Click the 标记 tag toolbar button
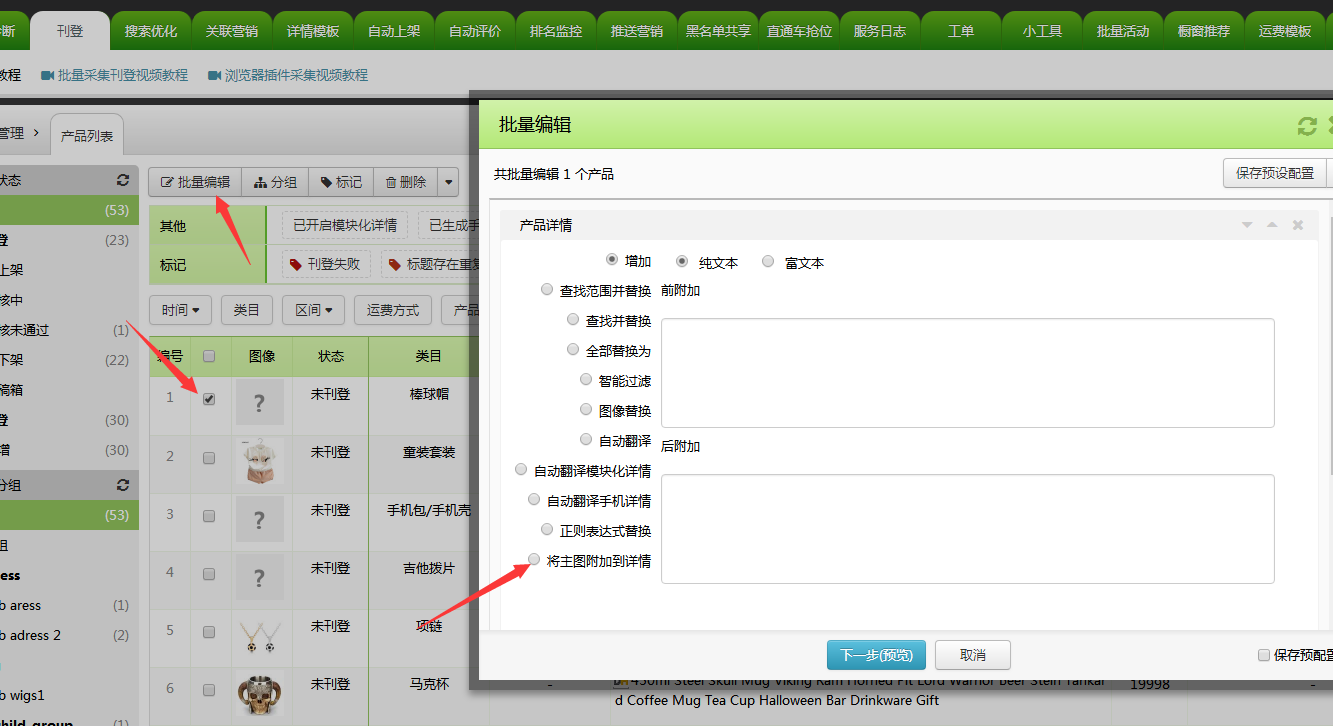 coord(341,182)
